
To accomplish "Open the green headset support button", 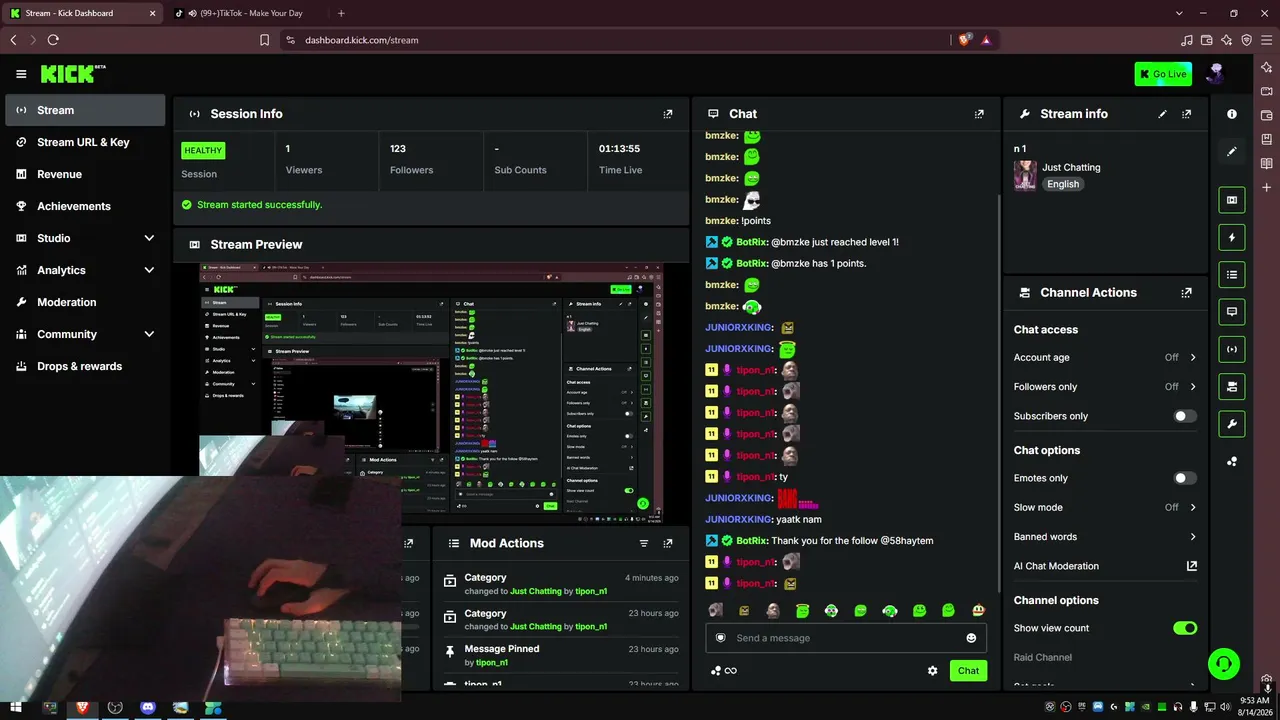I will click(1223, 664).
